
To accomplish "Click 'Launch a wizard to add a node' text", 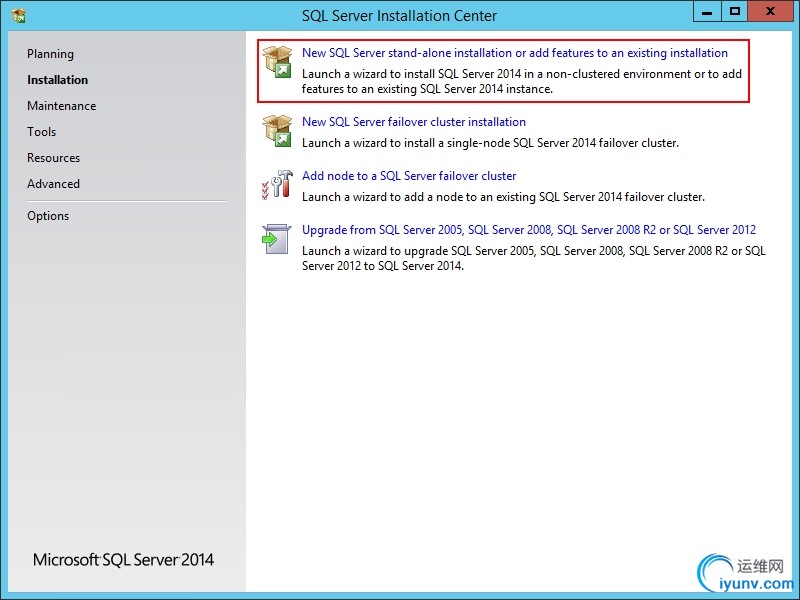I will pos(503,197).
